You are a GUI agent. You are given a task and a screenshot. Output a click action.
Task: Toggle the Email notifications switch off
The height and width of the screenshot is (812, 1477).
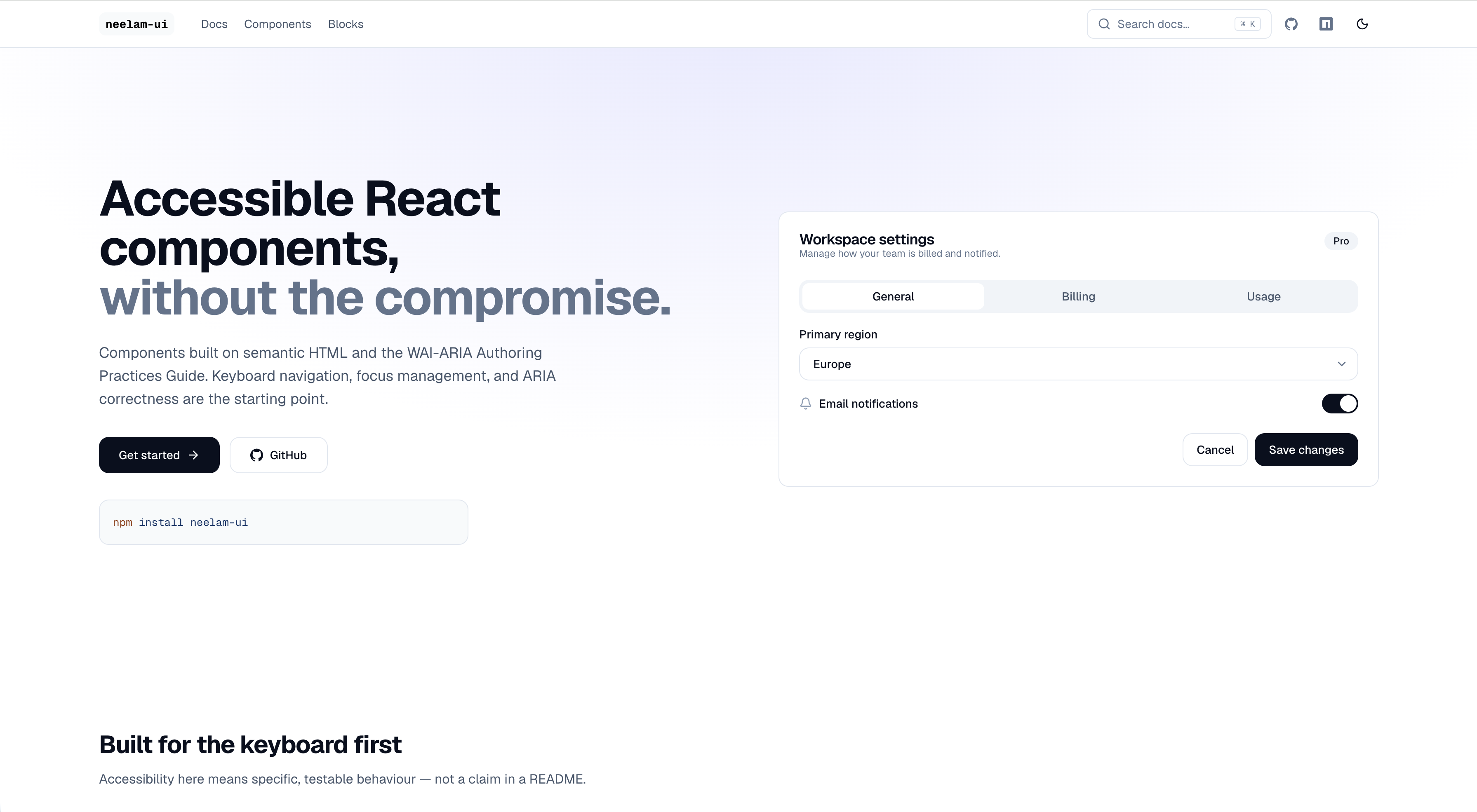[x=1339, y=404]
